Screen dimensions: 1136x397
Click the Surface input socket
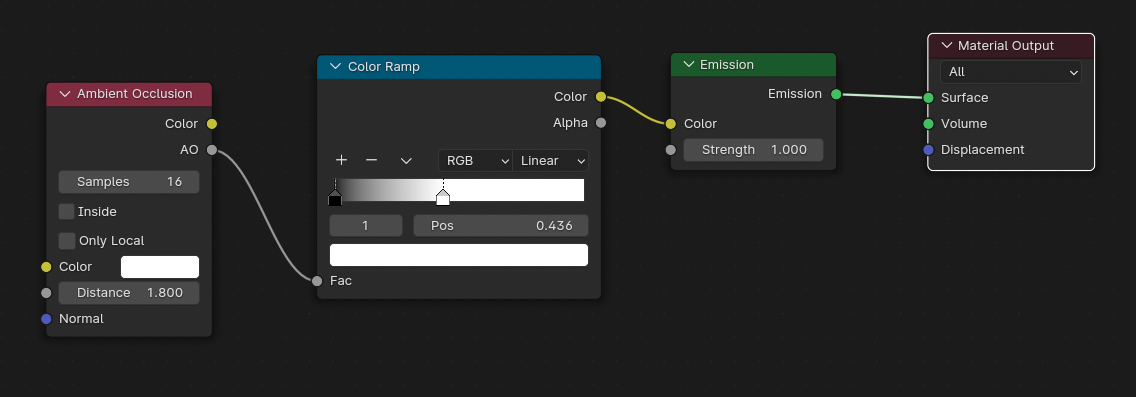coord(928,98)
